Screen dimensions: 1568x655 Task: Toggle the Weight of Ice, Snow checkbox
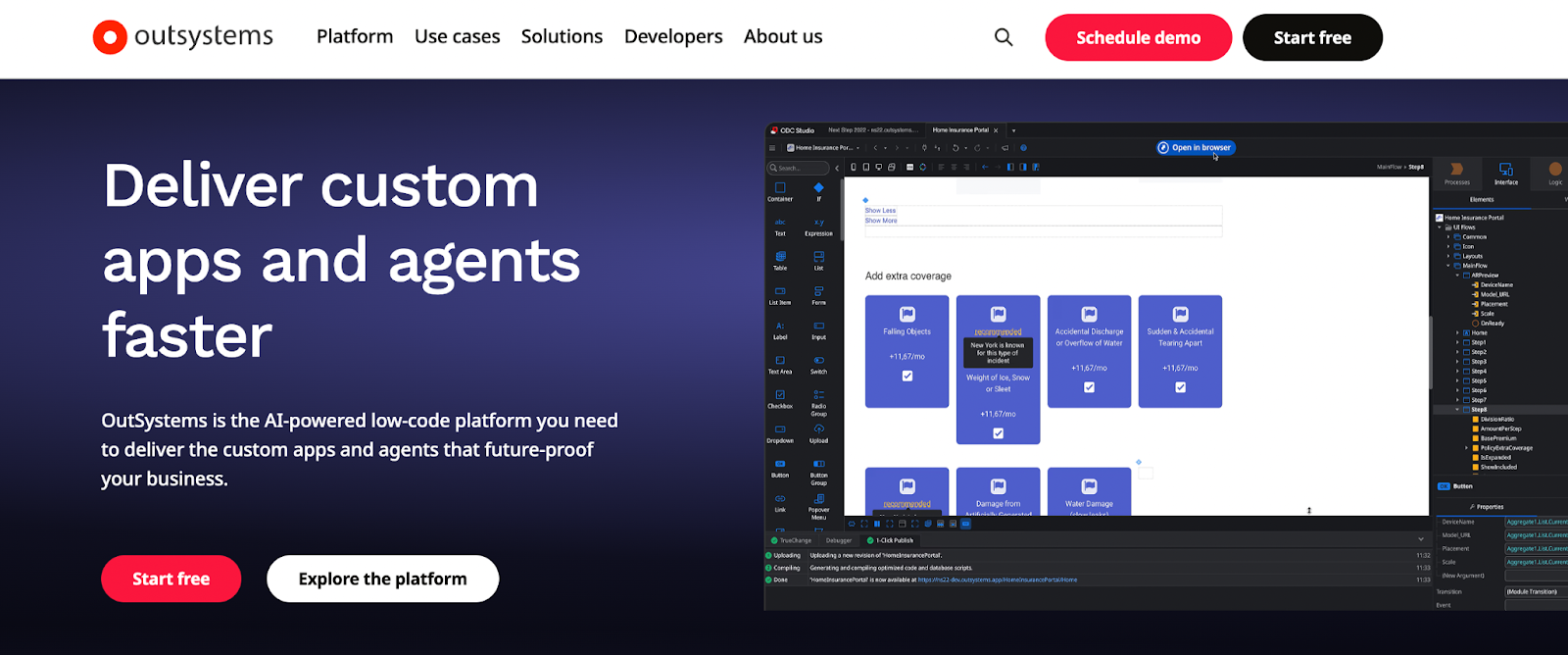[x=998, y=433]
